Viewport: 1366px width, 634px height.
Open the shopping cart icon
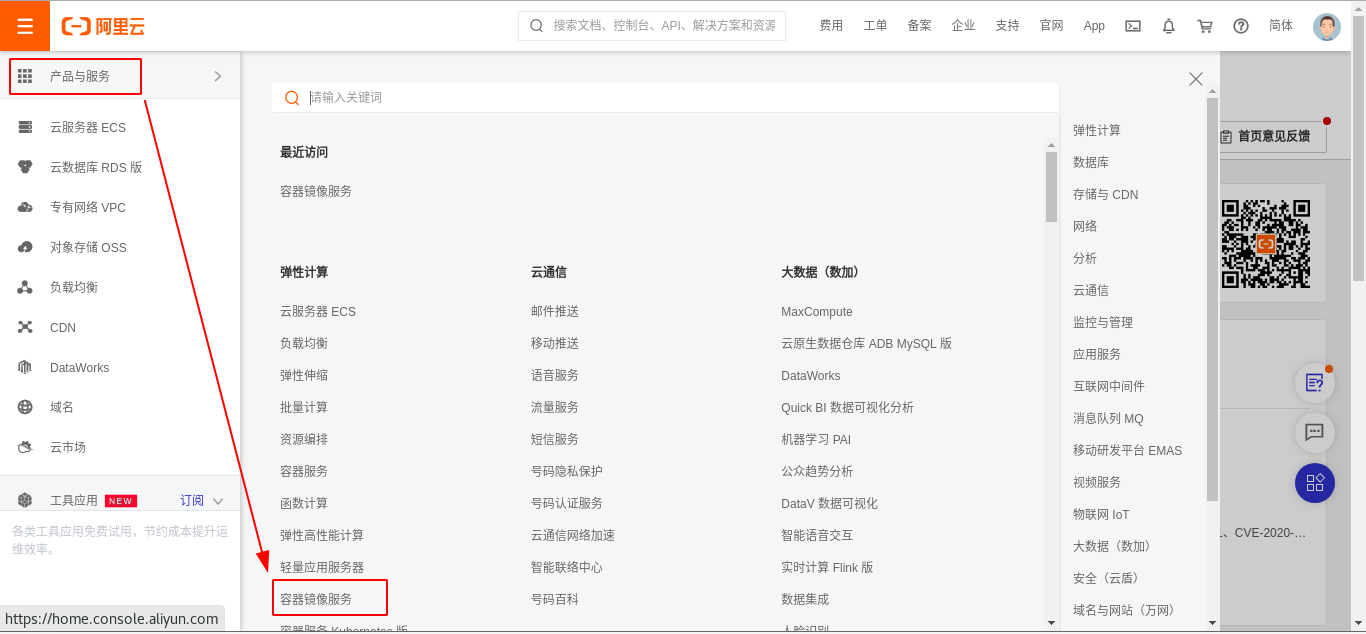pyautogui.click(x=1205, y=26)
